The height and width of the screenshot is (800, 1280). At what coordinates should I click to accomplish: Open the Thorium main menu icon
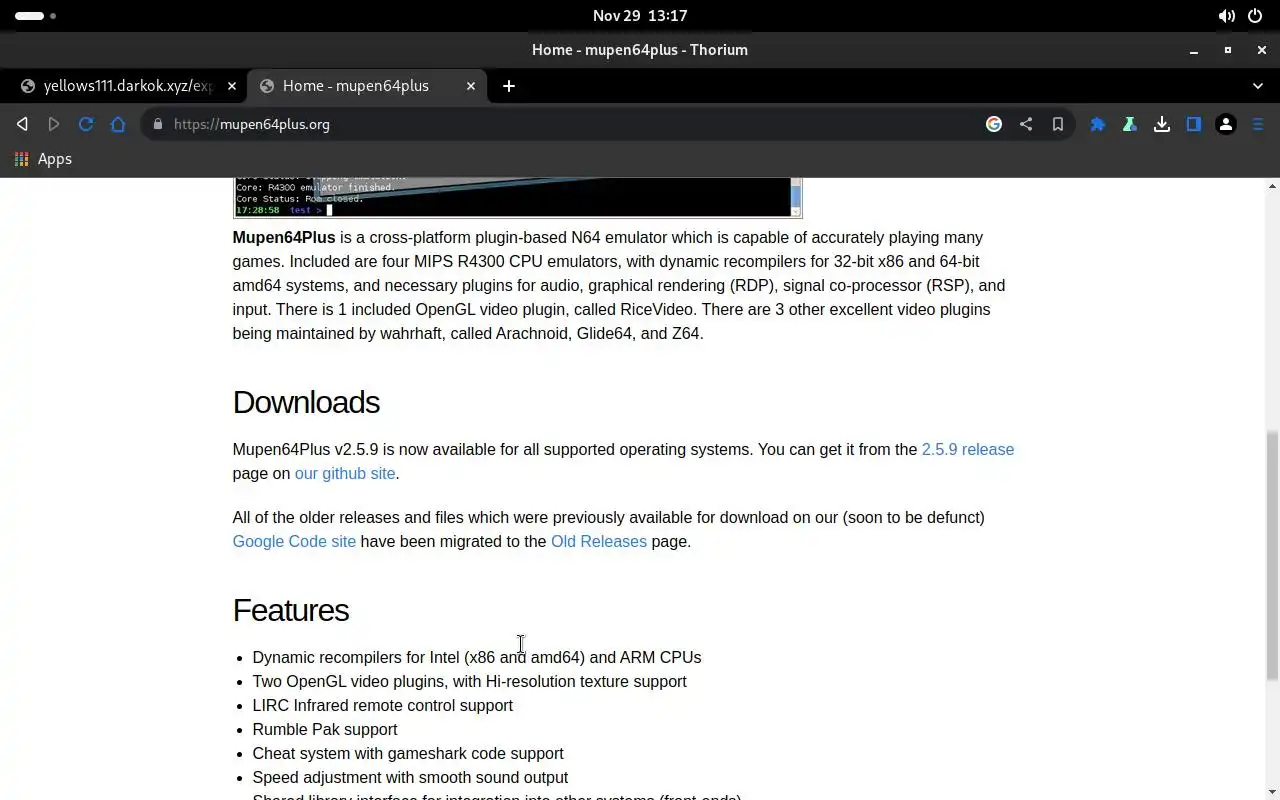tap(1258, 124)
